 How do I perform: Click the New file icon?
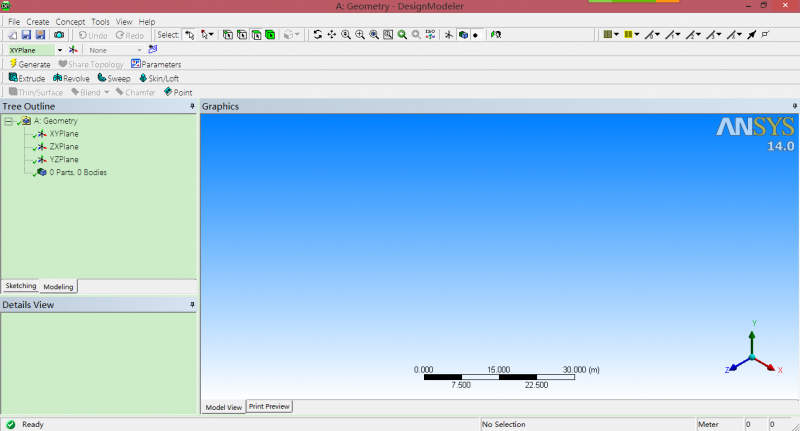(12, 35)
